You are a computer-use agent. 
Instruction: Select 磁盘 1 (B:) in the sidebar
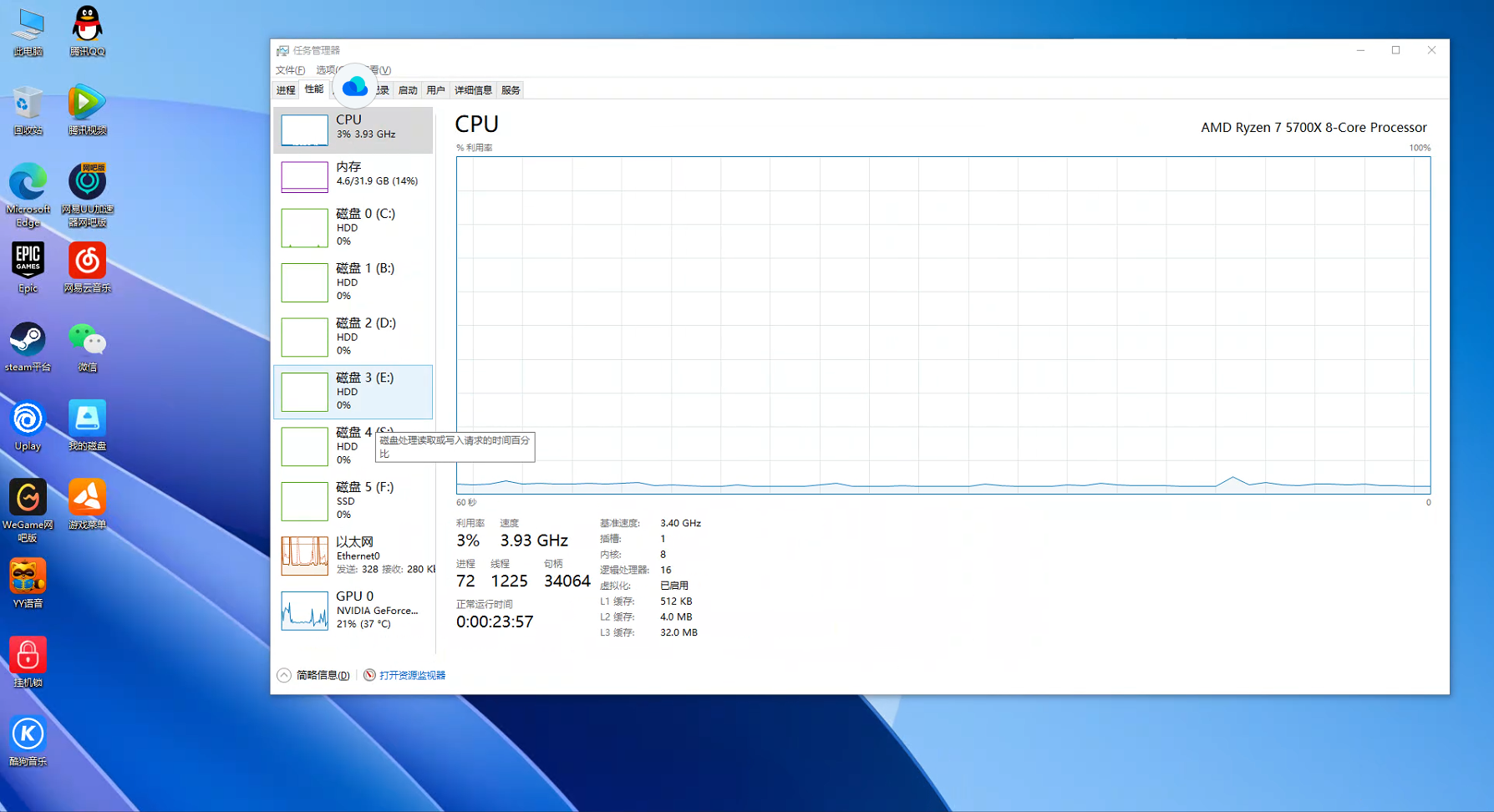[353, 282]
